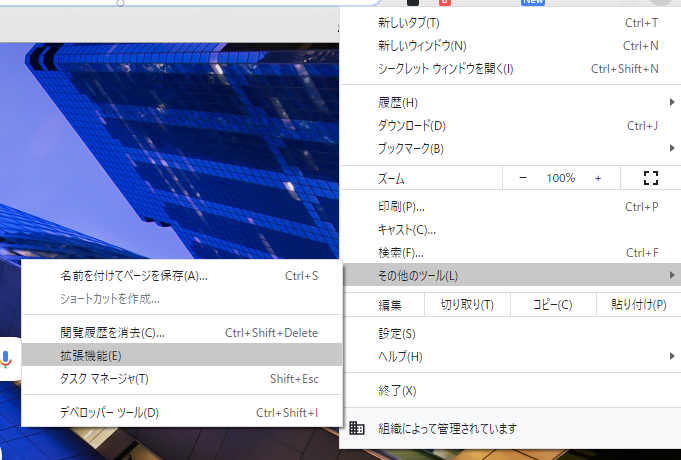The width and height of the screenshot is (681, 460).
Task: Decrease zoom with the minus button
Action: coord(523,178)
